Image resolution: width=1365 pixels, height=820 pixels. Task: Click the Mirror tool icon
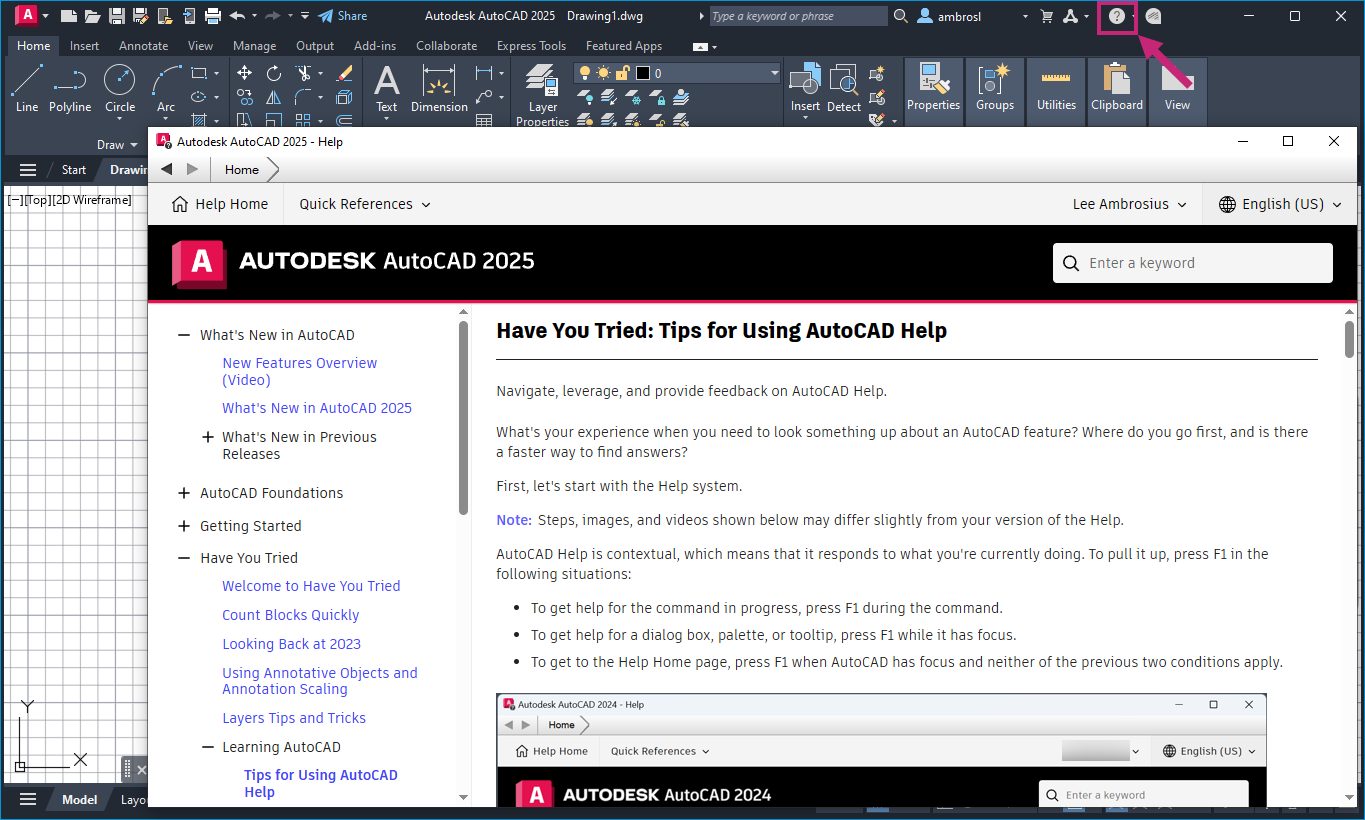pyautogui.click(x=274, y=97)
